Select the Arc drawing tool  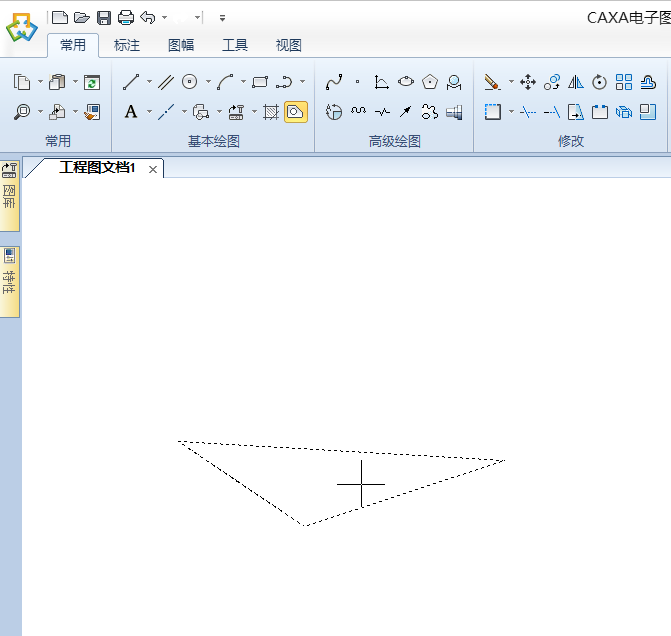(225, 82)
